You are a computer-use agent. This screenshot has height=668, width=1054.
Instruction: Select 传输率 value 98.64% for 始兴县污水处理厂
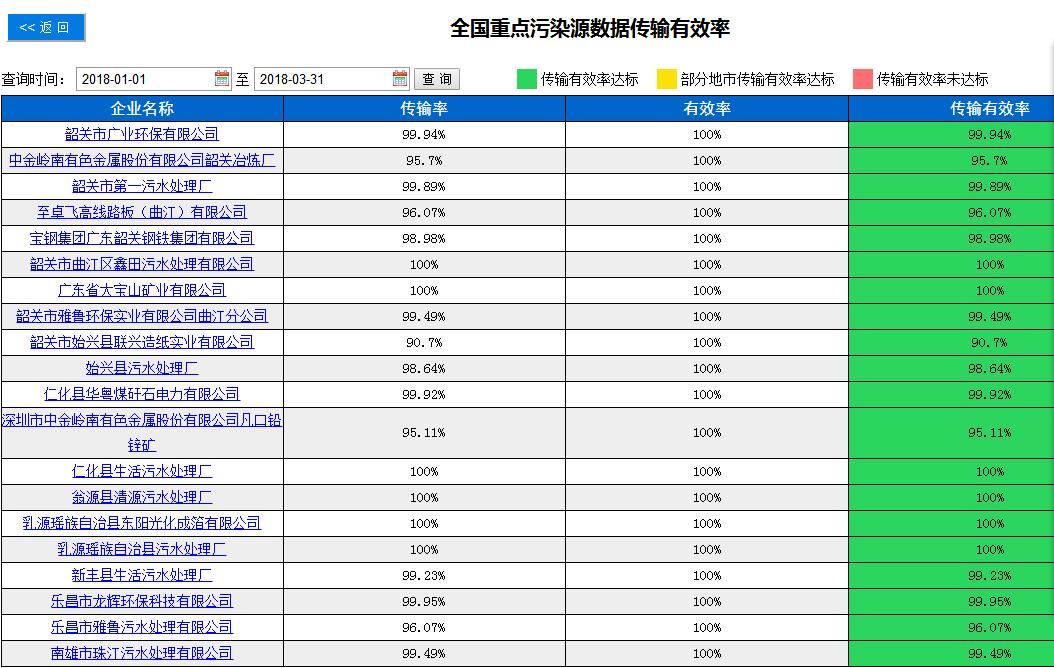[x=424, y=368]
